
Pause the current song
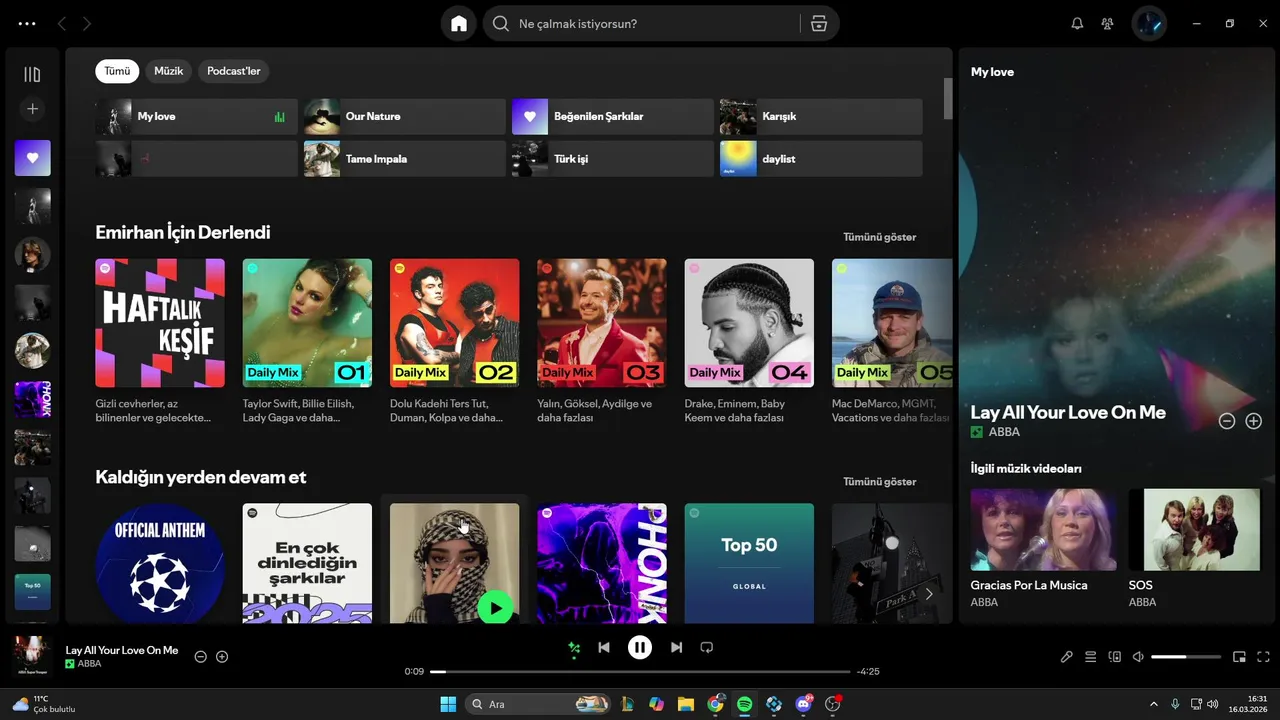pyautogui.click(x=640, y=647)
